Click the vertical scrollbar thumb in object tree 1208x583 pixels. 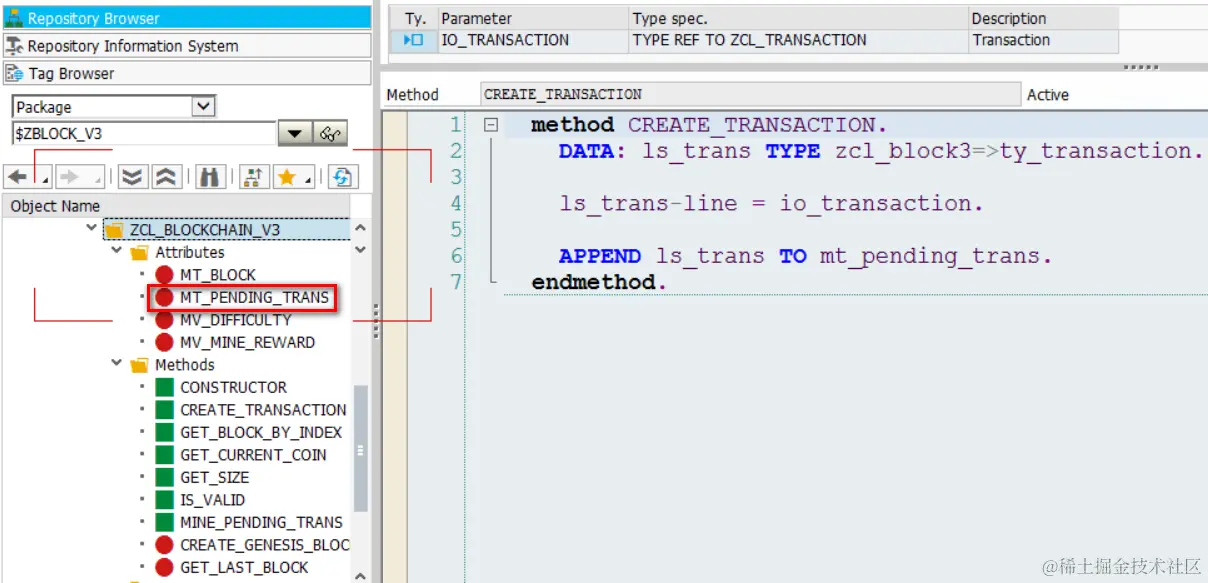[x=361, y=450]
